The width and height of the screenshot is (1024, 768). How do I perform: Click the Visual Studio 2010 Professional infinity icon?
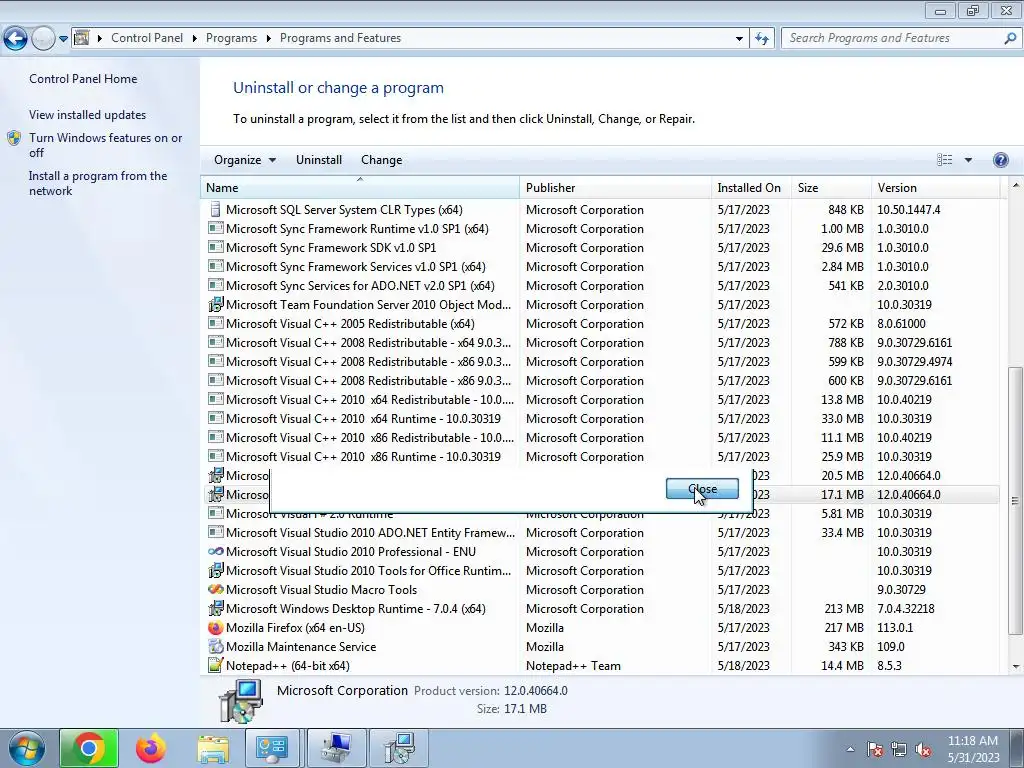pos(215,551)
